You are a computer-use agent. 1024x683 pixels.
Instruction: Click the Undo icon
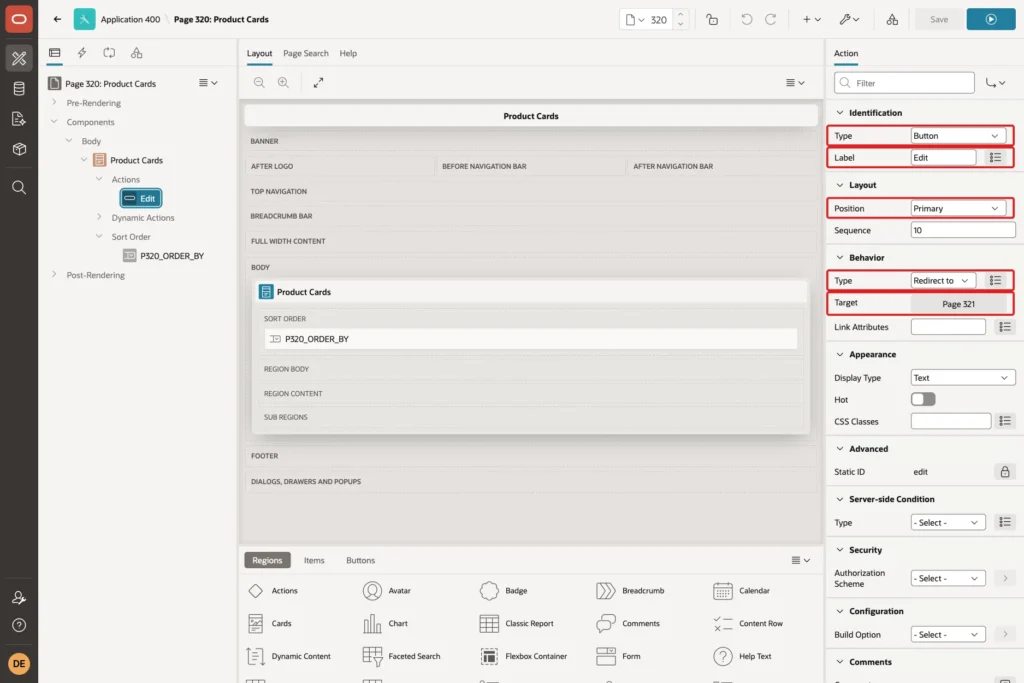tap(746, 20)
